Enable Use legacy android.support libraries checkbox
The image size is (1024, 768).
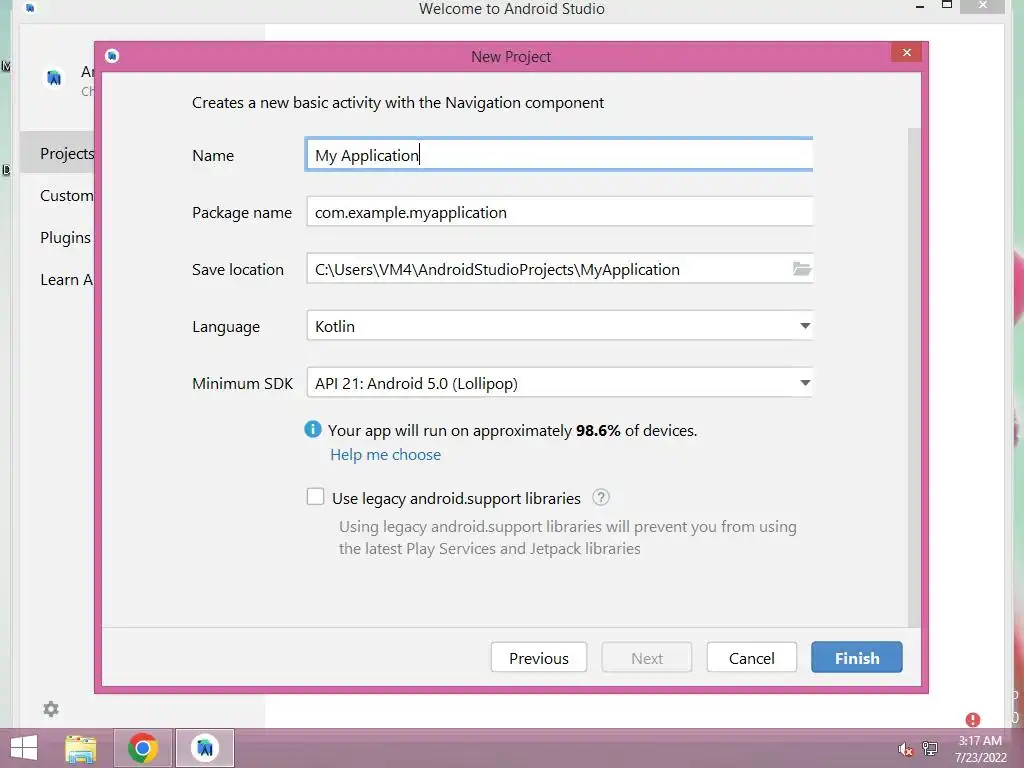point(315,497)
